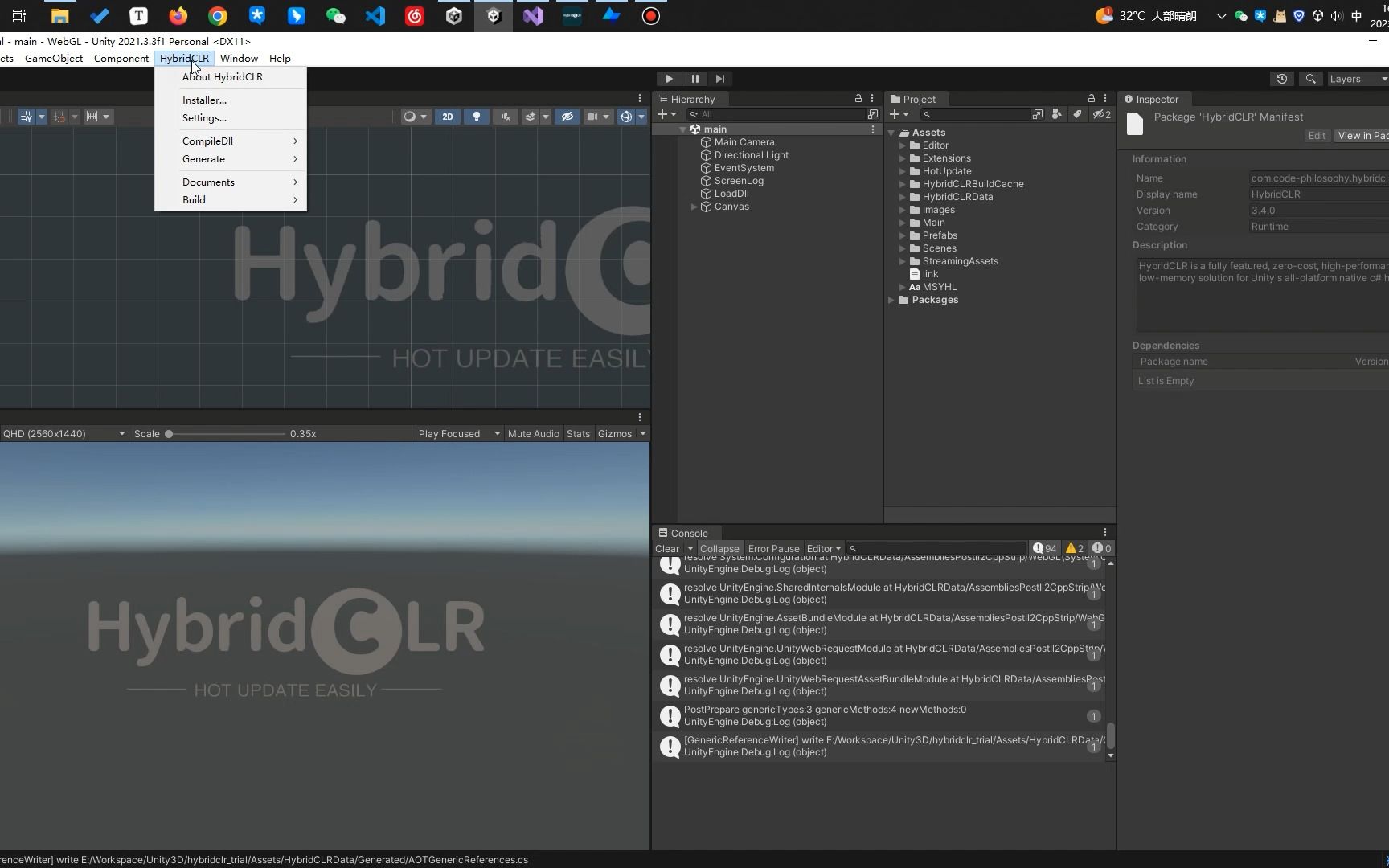The width and height of the screenshot is (1389, 868).
Task: Toggle scene audio mute icon
Action: tap(506, 117)
